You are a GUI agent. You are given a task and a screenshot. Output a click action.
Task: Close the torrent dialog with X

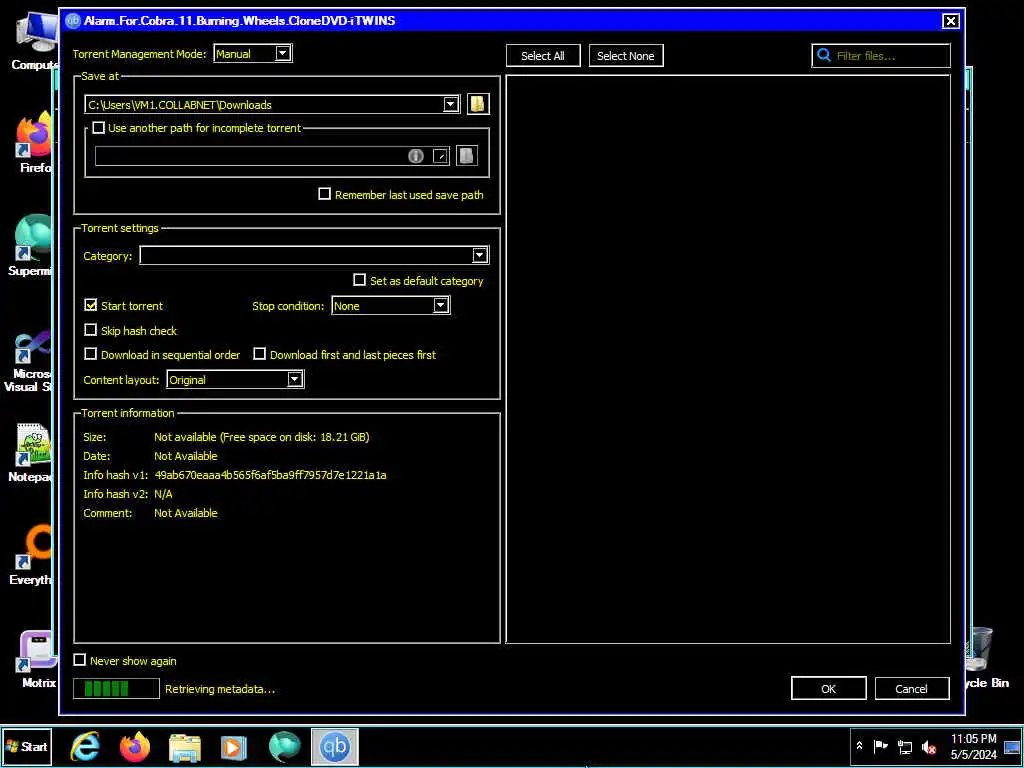[x=950, y=21]
